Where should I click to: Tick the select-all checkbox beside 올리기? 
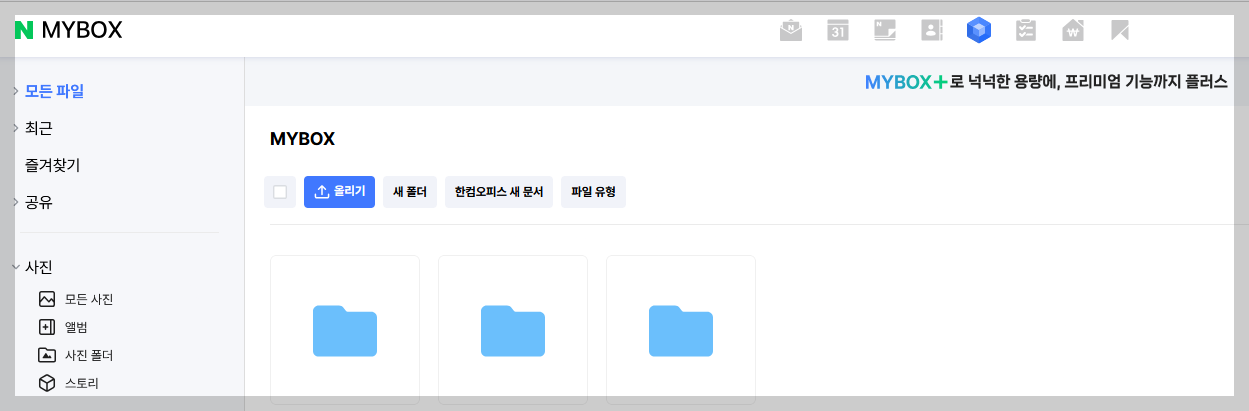(280, 192)
